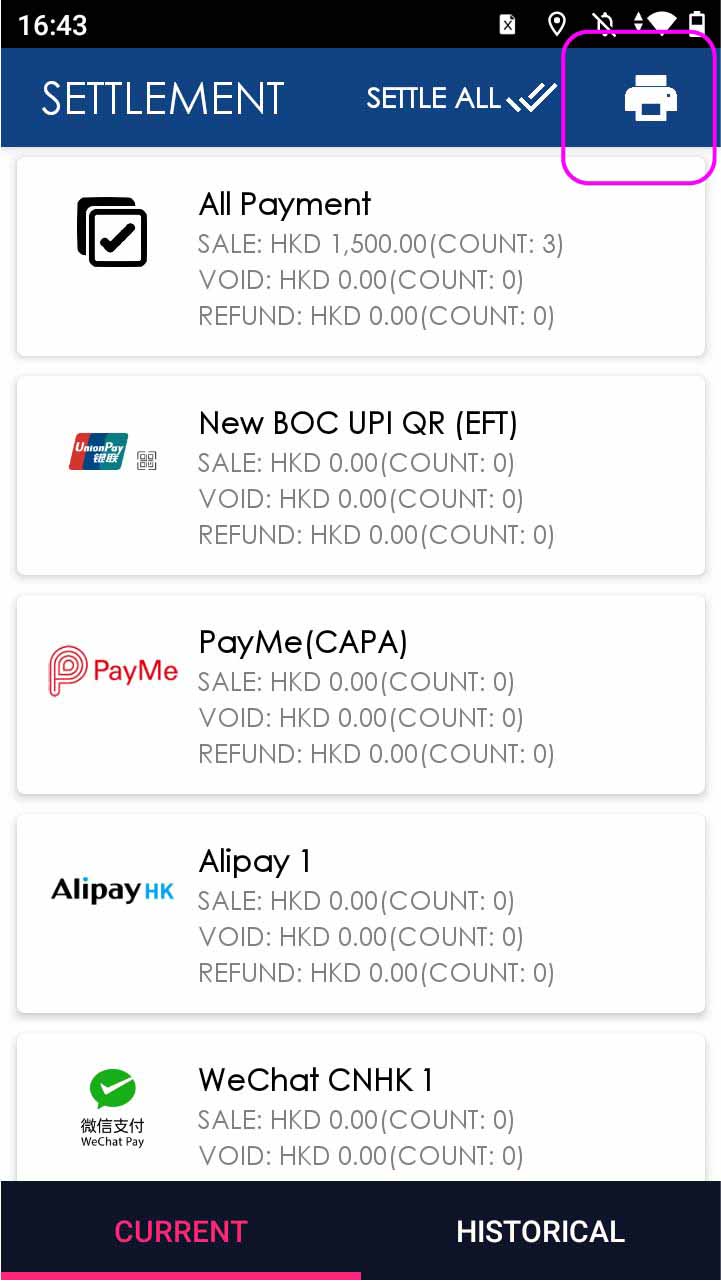Tap the battery icon in status bar
The image size is (721, 1281).
pos(697,24)
